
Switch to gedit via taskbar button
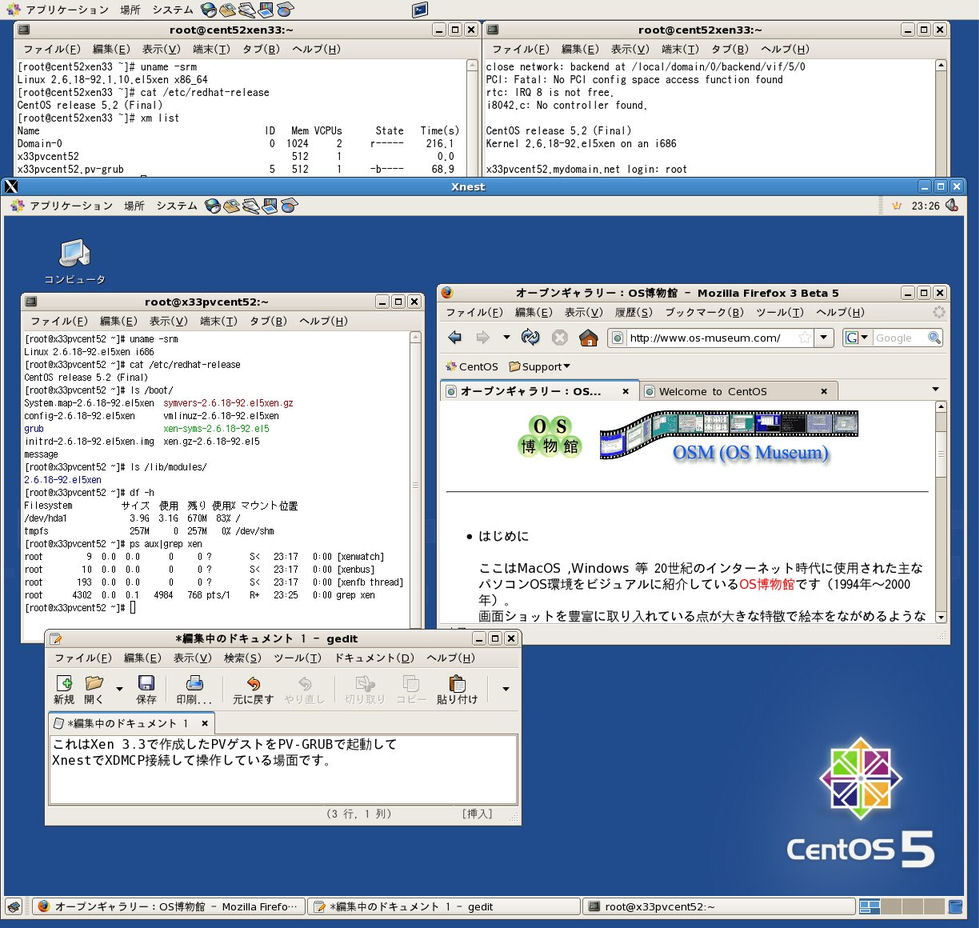pyautogui.click(x=444, y=906)
